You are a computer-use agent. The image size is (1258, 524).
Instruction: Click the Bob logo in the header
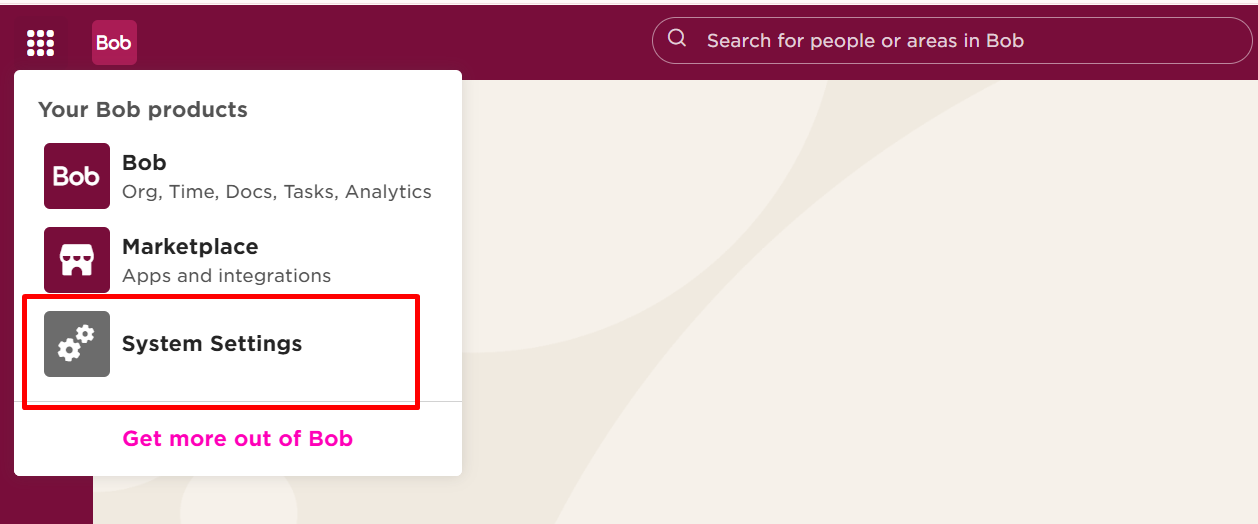(114, 43)
